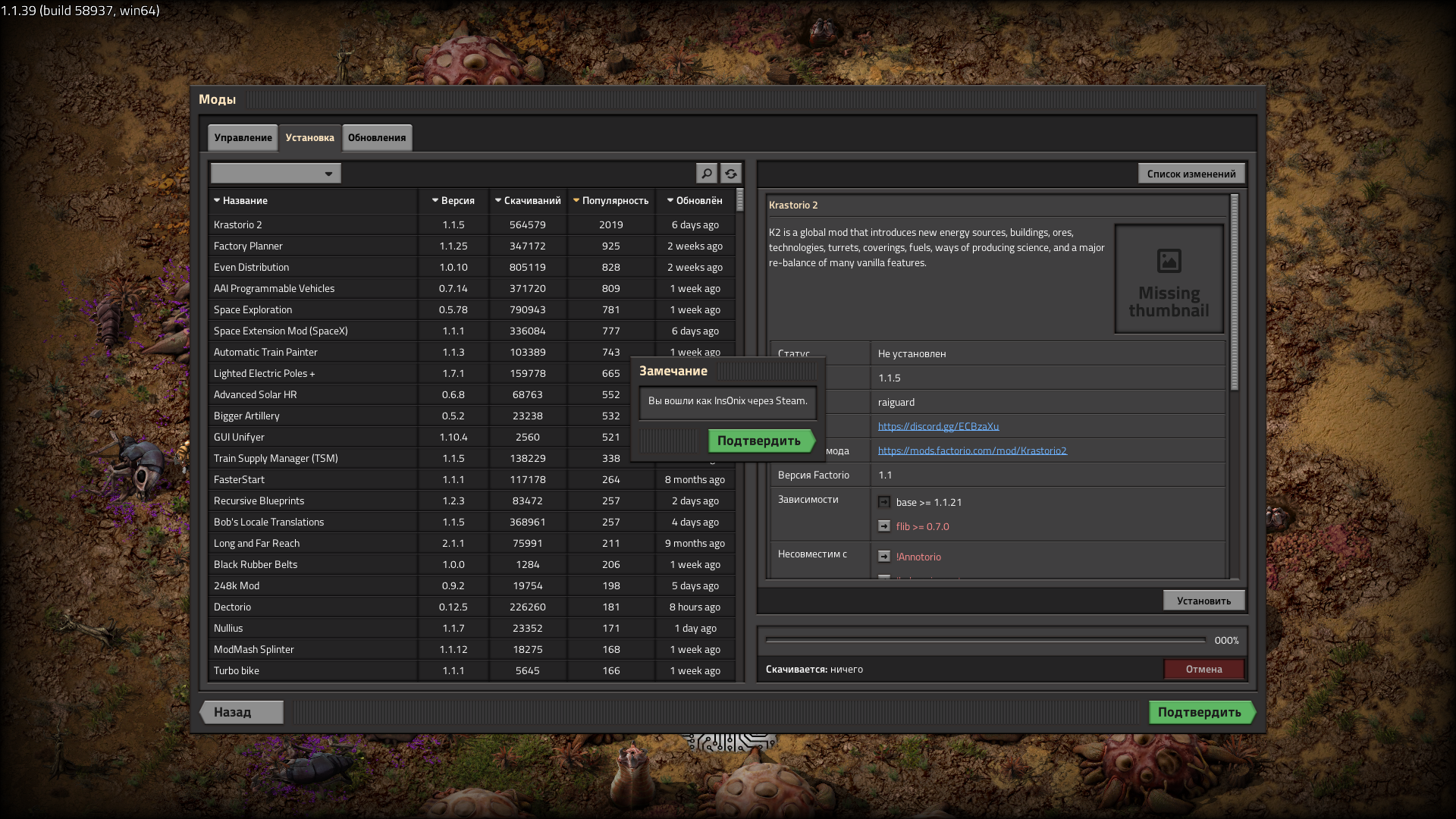Viewport: 1456px width, 819px height.
Task: Switch to the Установка tab
Action: tap(309, 137)
